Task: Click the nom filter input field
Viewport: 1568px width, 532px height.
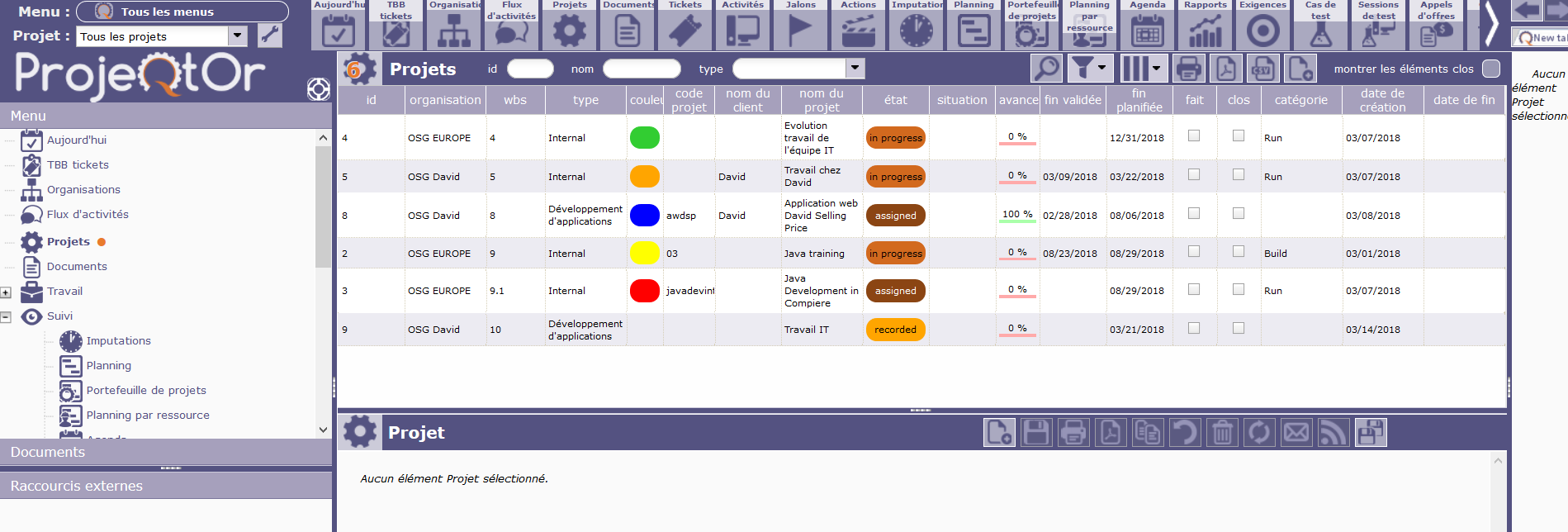Action: [x=642, y=69]
